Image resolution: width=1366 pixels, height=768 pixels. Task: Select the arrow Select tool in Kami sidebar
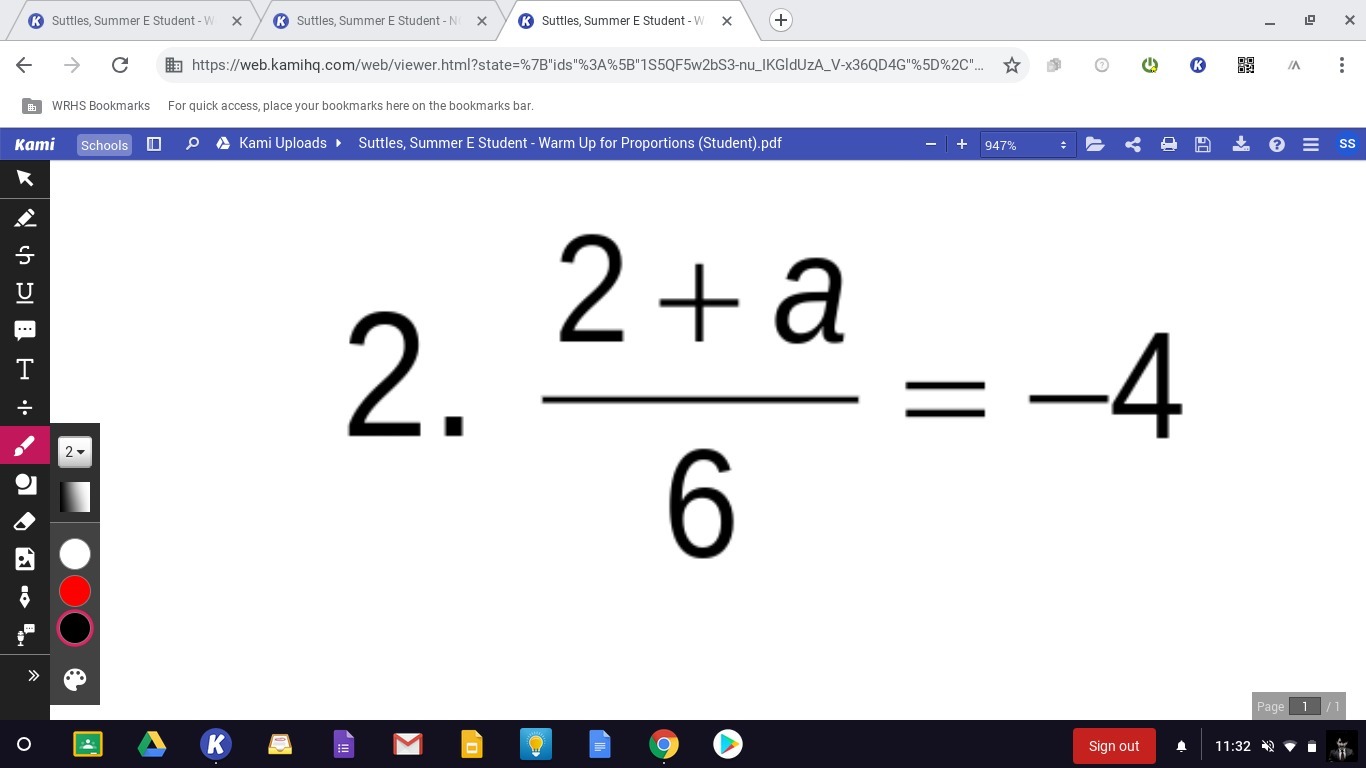coord(25,179)
